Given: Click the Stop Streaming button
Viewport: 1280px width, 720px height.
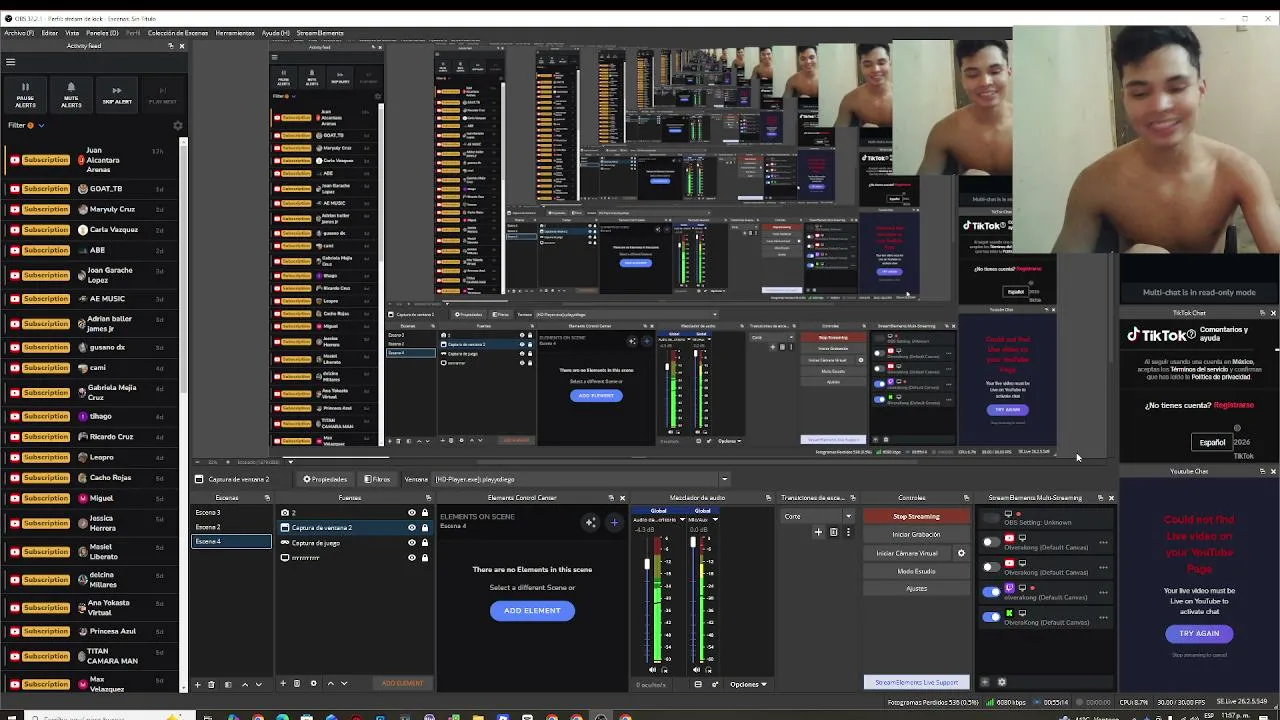Looking at the screenshot, I should pyautogui.click(x=916, y=517).
